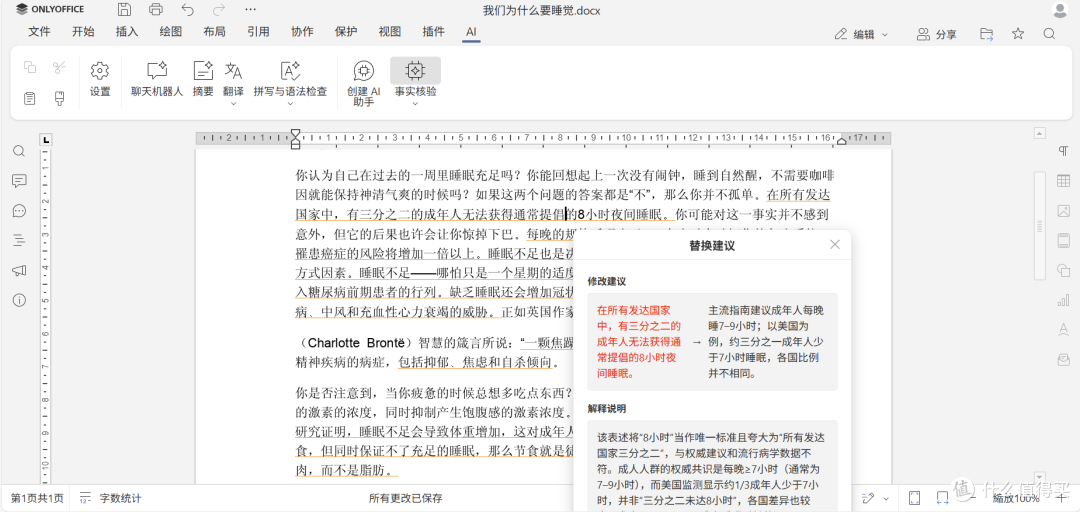
Task: Switch to the 插件 tab
Action: click(433, 32)
